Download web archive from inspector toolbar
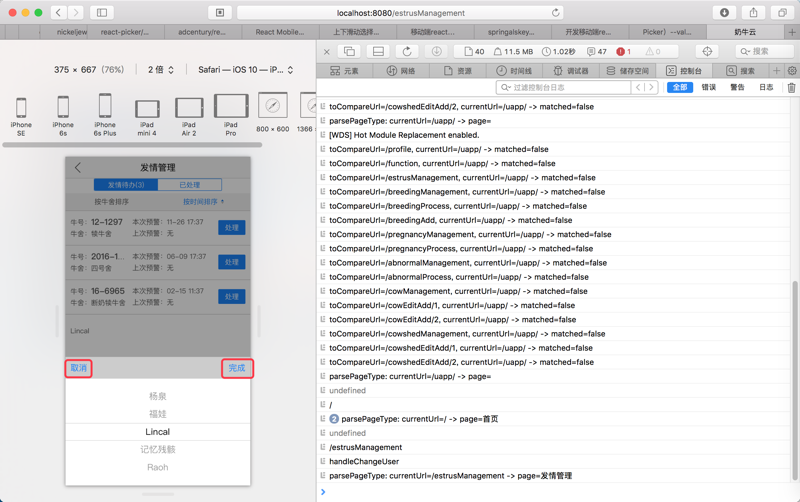 [x=437, y=51]
